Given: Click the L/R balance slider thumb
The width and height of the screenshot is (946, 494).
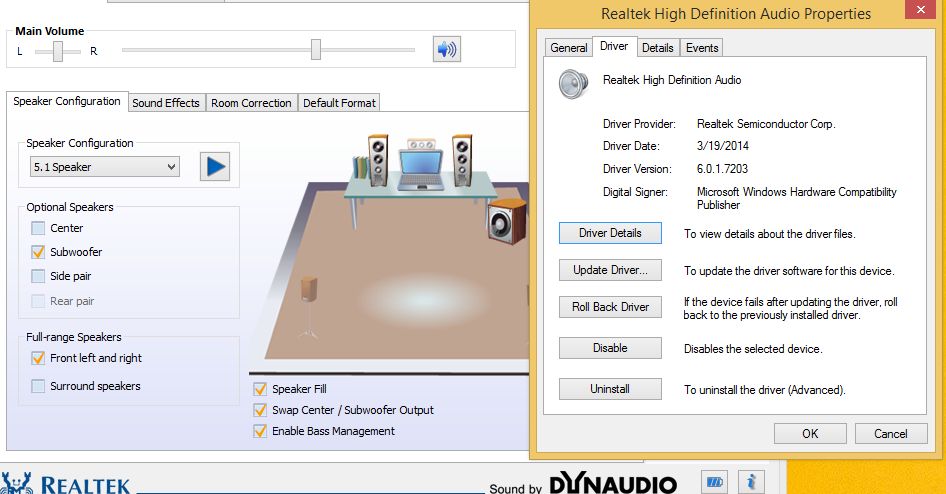Looking at the screenshot, I should tap(58, 51).
